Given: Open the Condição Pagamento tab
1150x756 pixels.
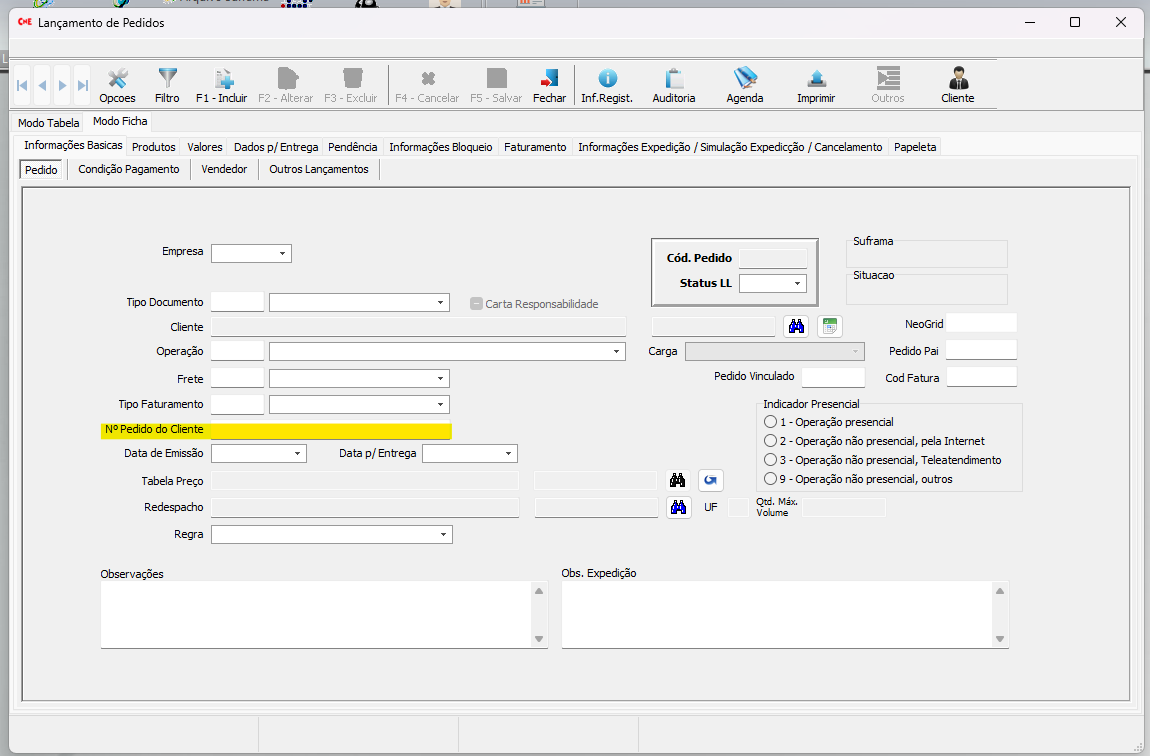Looking at the screenshot, I should click(x=129, y=170).
